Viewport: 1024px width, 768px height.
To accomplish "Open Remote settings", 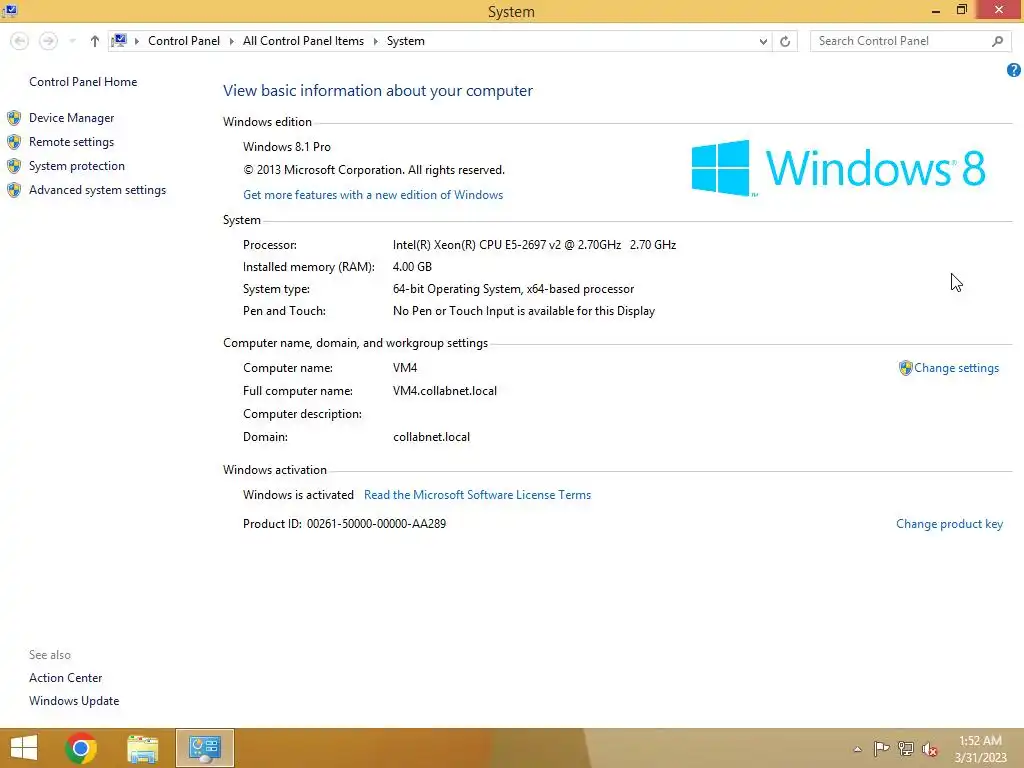I will [71, 142].
